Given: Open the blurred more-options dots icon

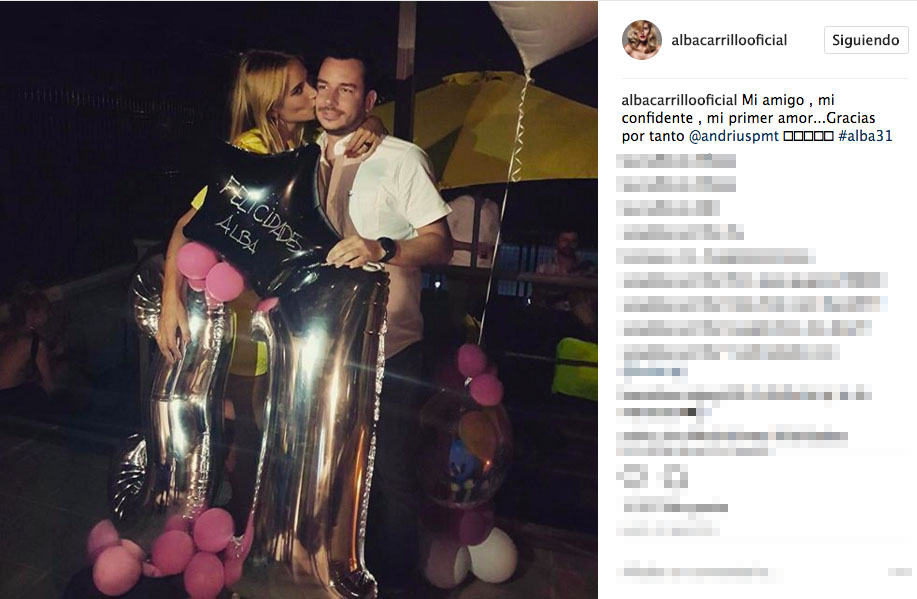Looking at the screenshot, I should pos(899,572).
